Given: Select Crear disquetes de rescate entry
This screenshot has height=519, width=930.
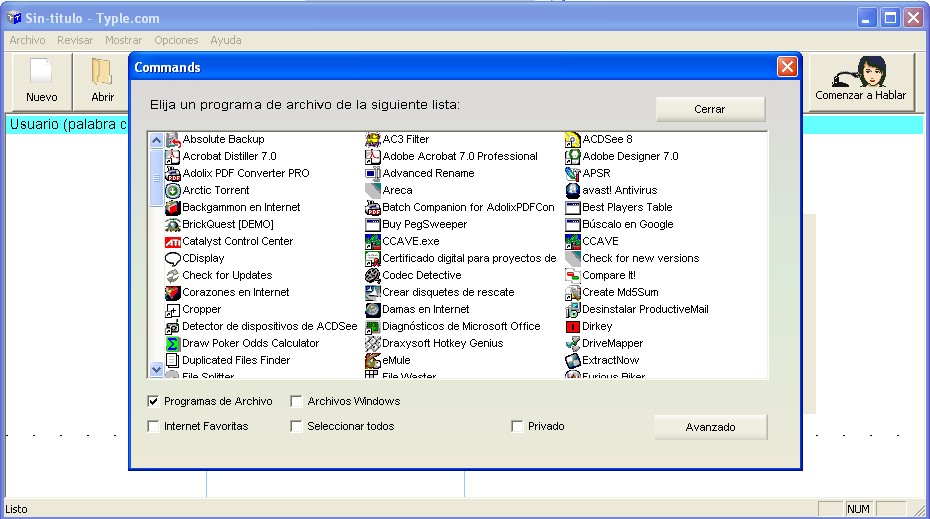Looking at the screenshot, I should [x=448, y=292].
